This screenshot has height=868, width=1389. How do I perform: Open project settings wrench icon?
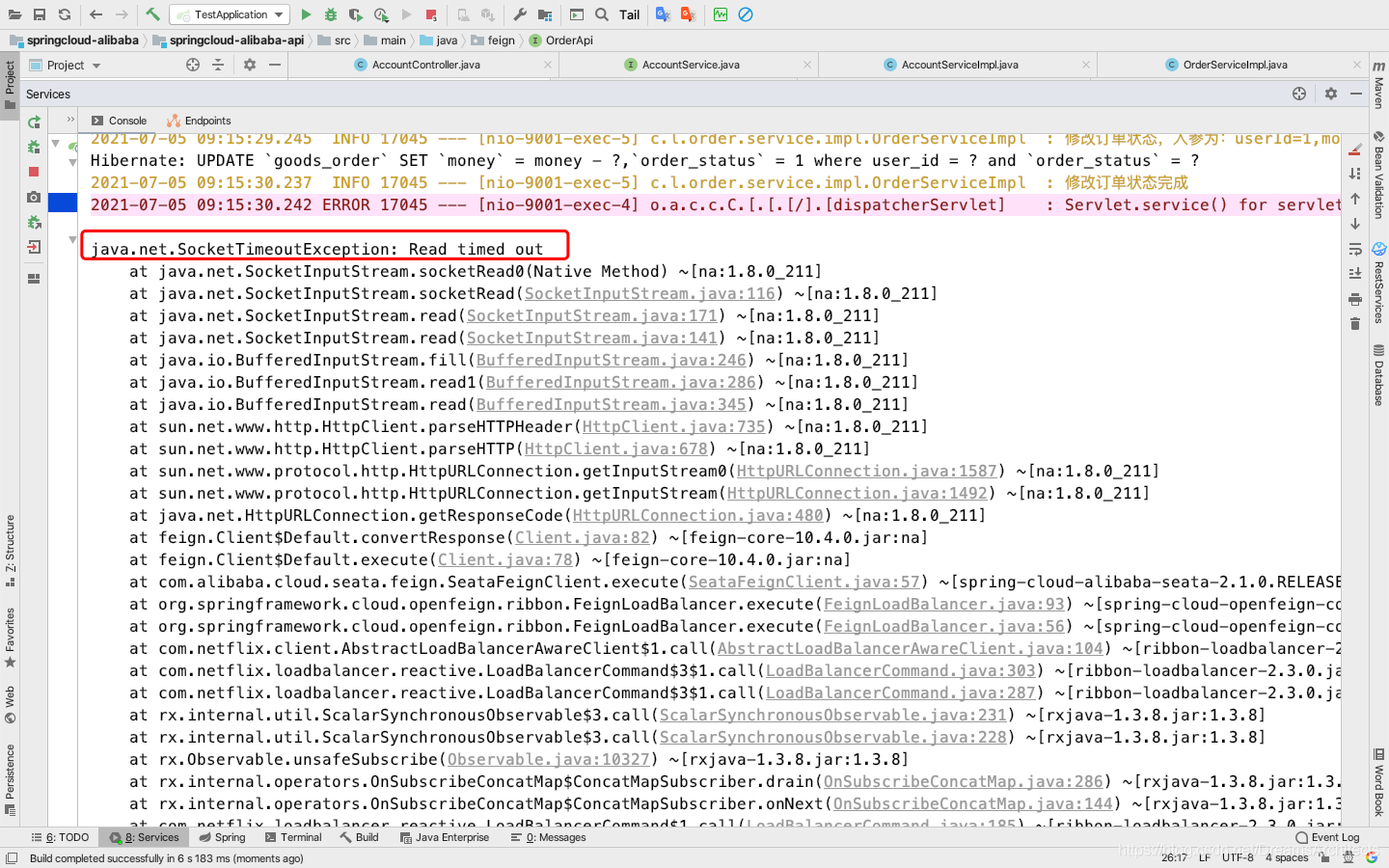pyautogui.click(x=520, y=14)
